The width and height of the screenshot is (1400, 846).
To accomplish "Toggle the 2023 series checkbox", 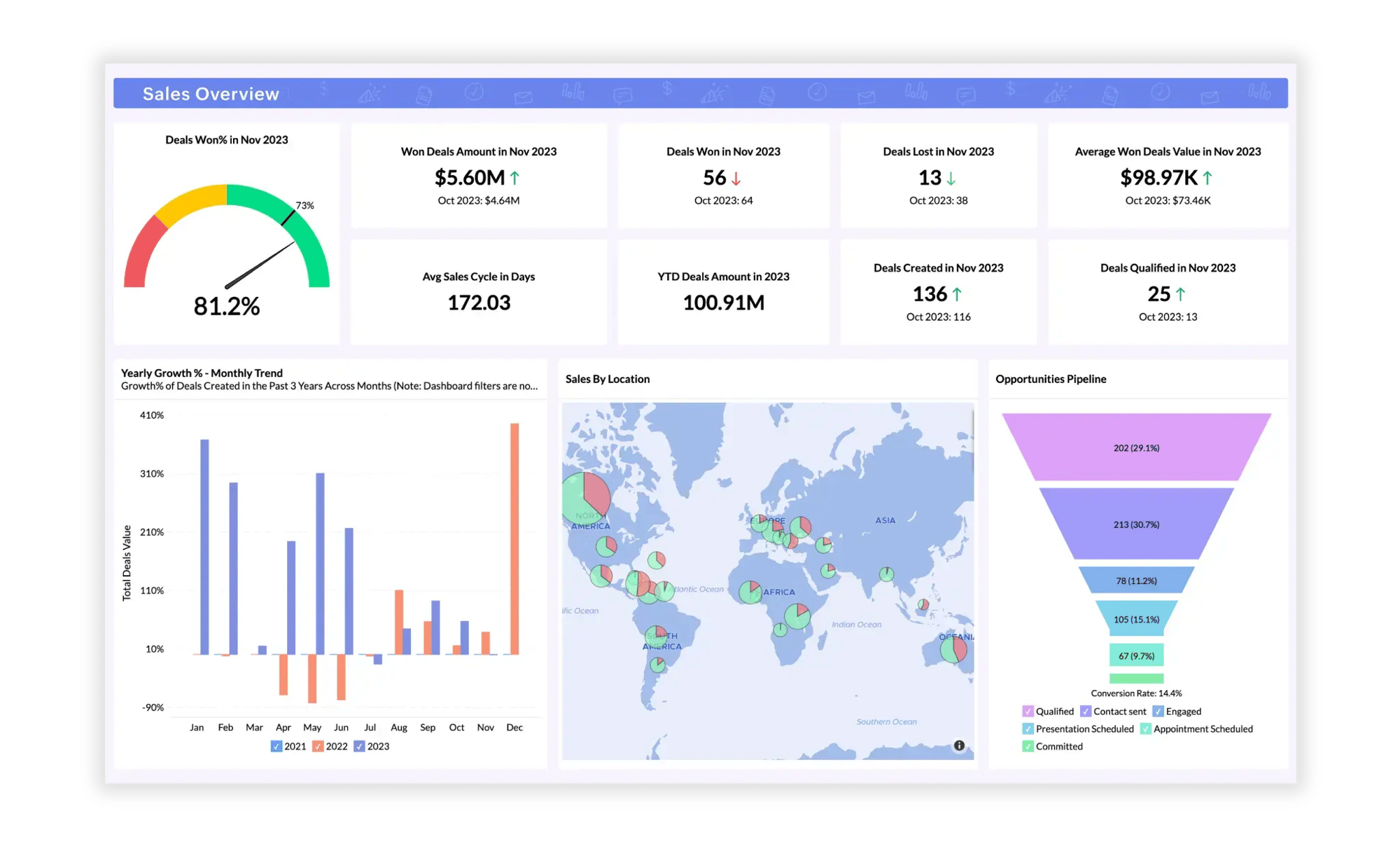I will 359,747.
